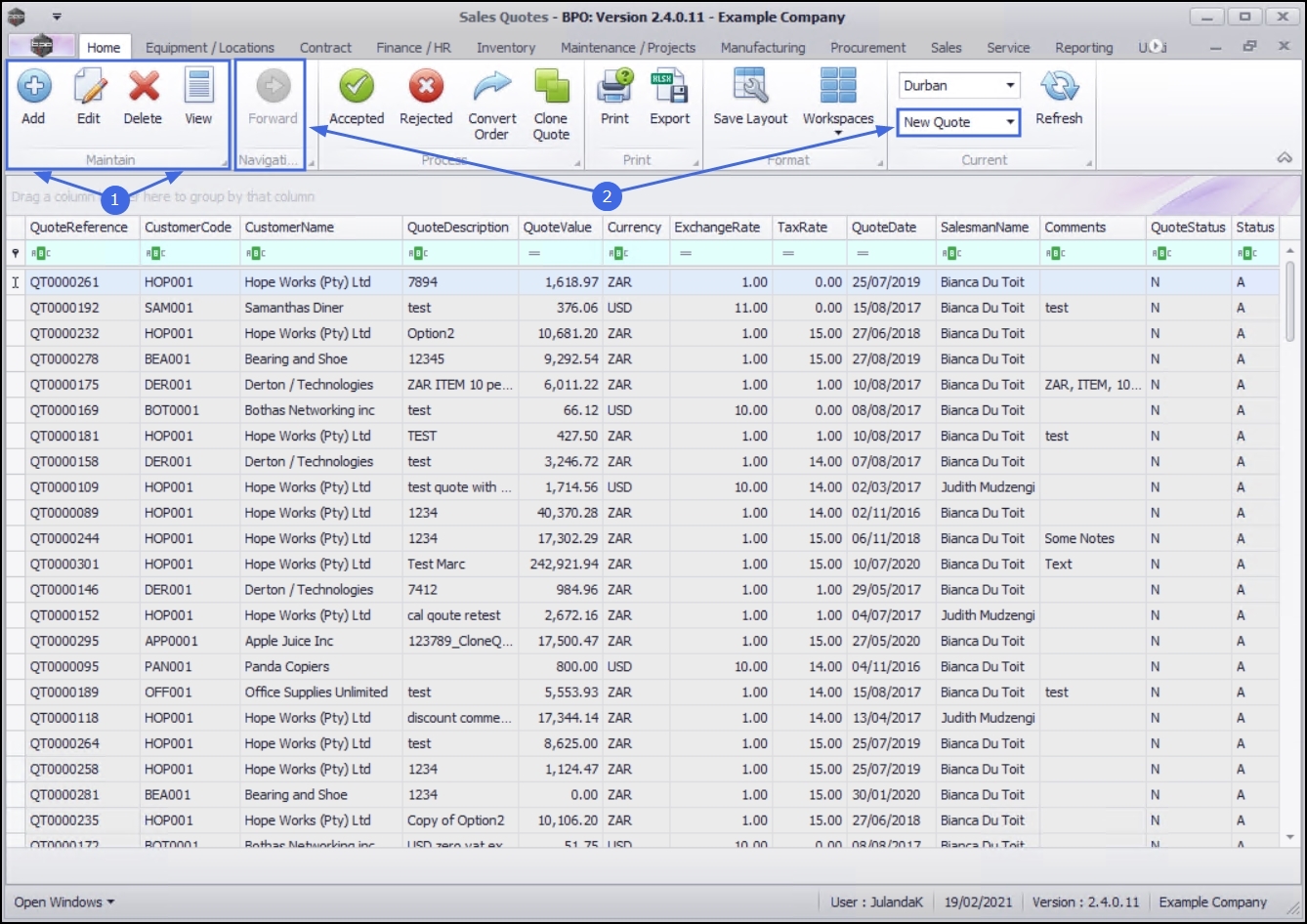The height and width of the screenshot is (924, 1307).
Task: Click the Panda Copiers customer name
Action: coord(287,667)
